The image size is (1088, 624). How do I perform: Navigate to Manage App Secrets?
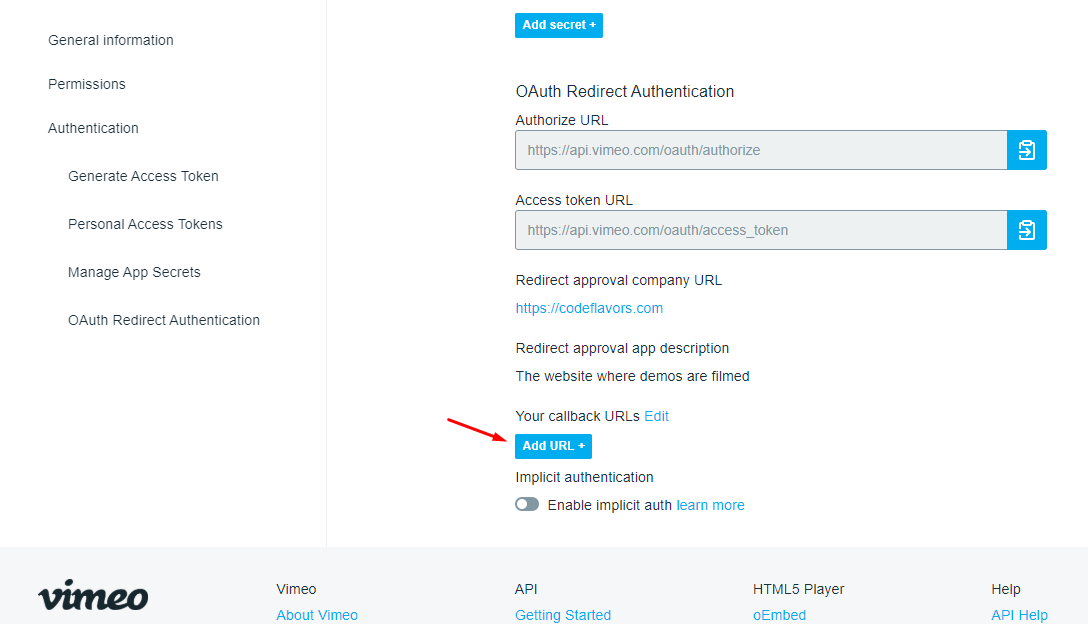click(x=134, y=272)
